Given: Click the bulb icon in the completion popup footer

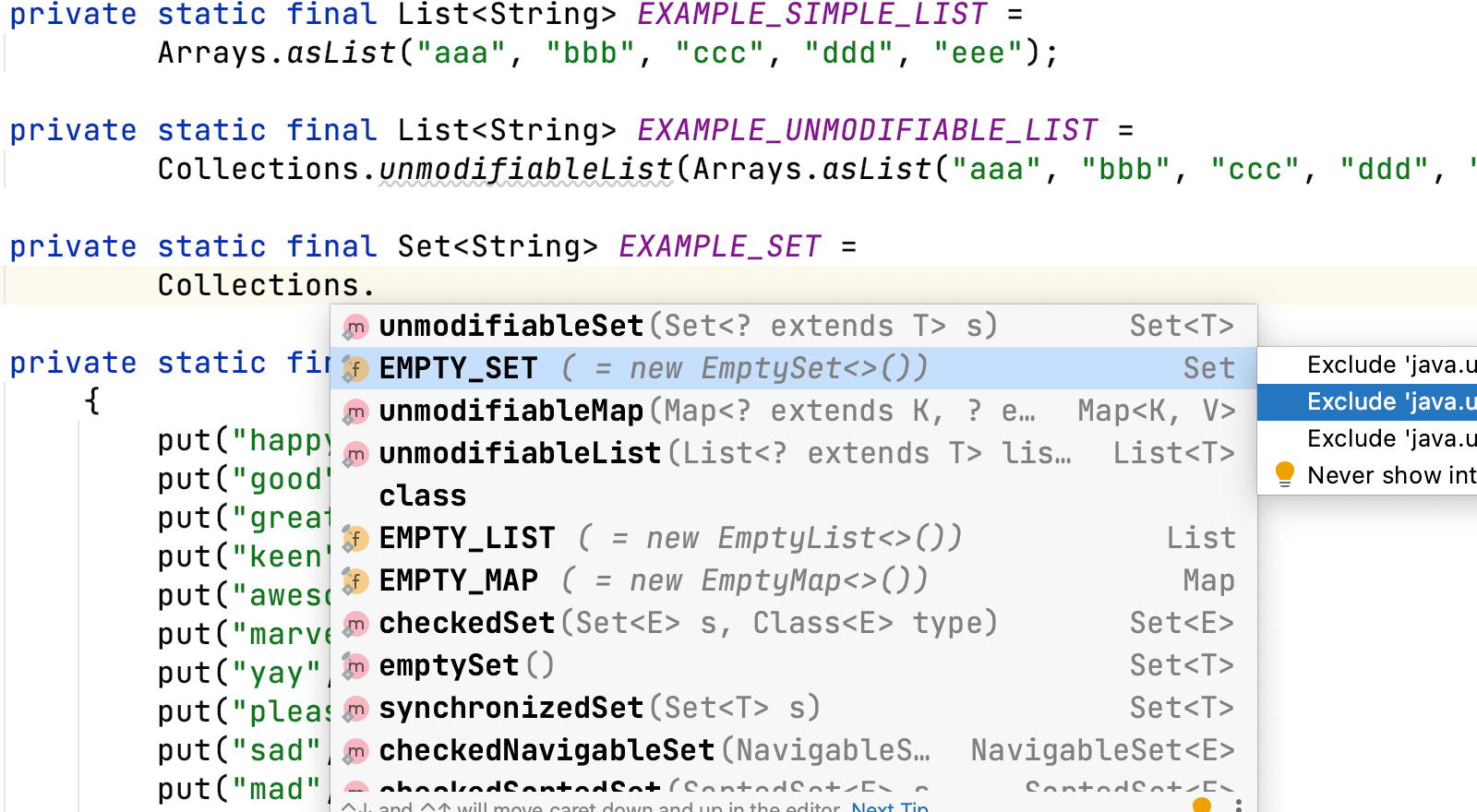Looking at the screenshot, I should [1202, 805].
